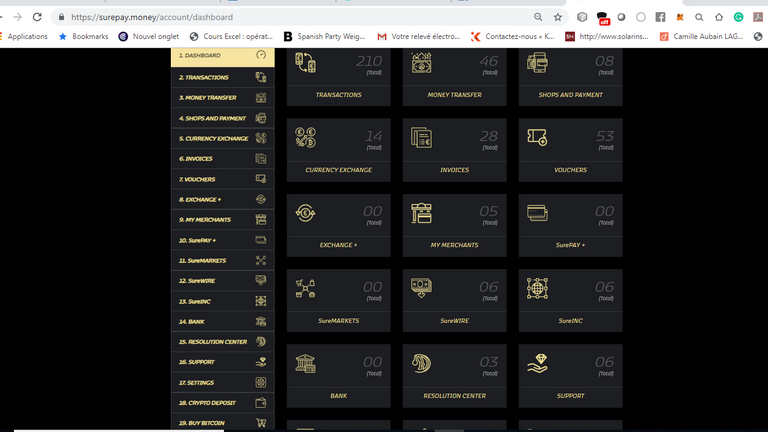Go to Money Transfer sidebar entry

point(223,98)
